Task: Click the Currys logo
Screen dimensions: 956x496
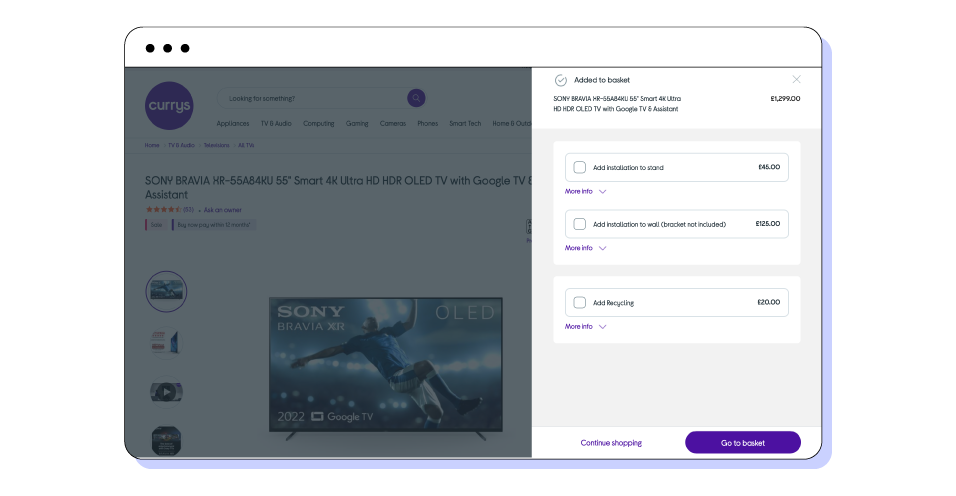Action: coord(168,106)
